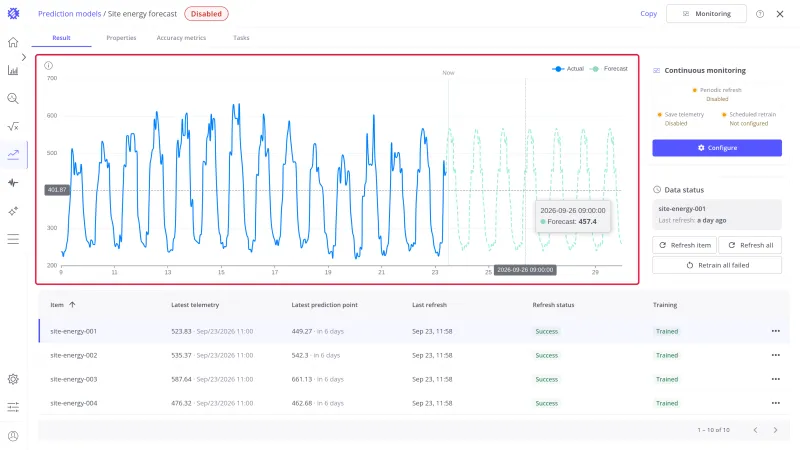This screenshot has height=450, width=800.
Task: Open more options for site-energy-003
Action: point(776,379)
